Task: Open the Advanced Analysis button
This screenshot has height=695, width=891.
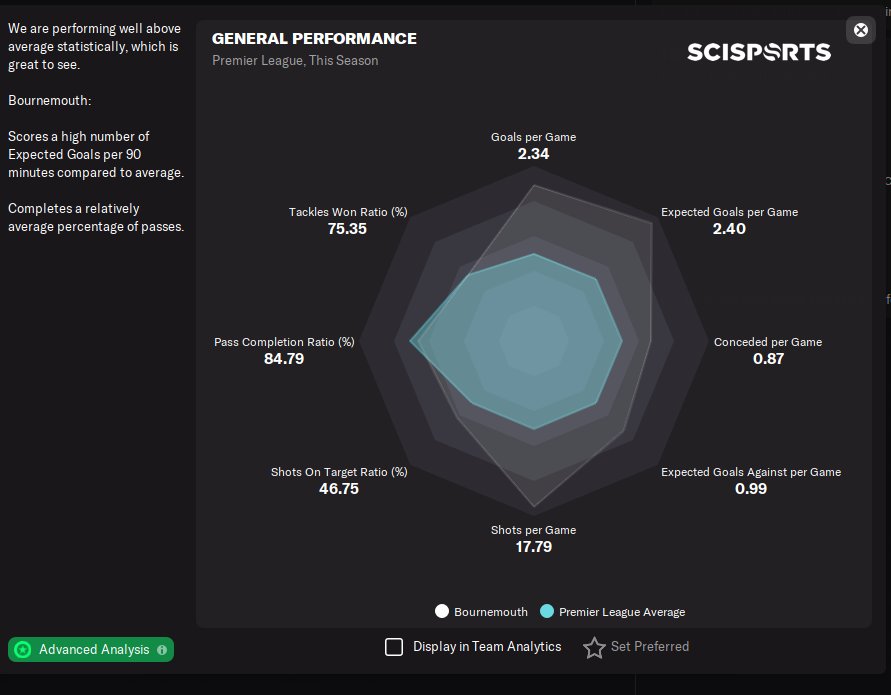Action: 90,650
